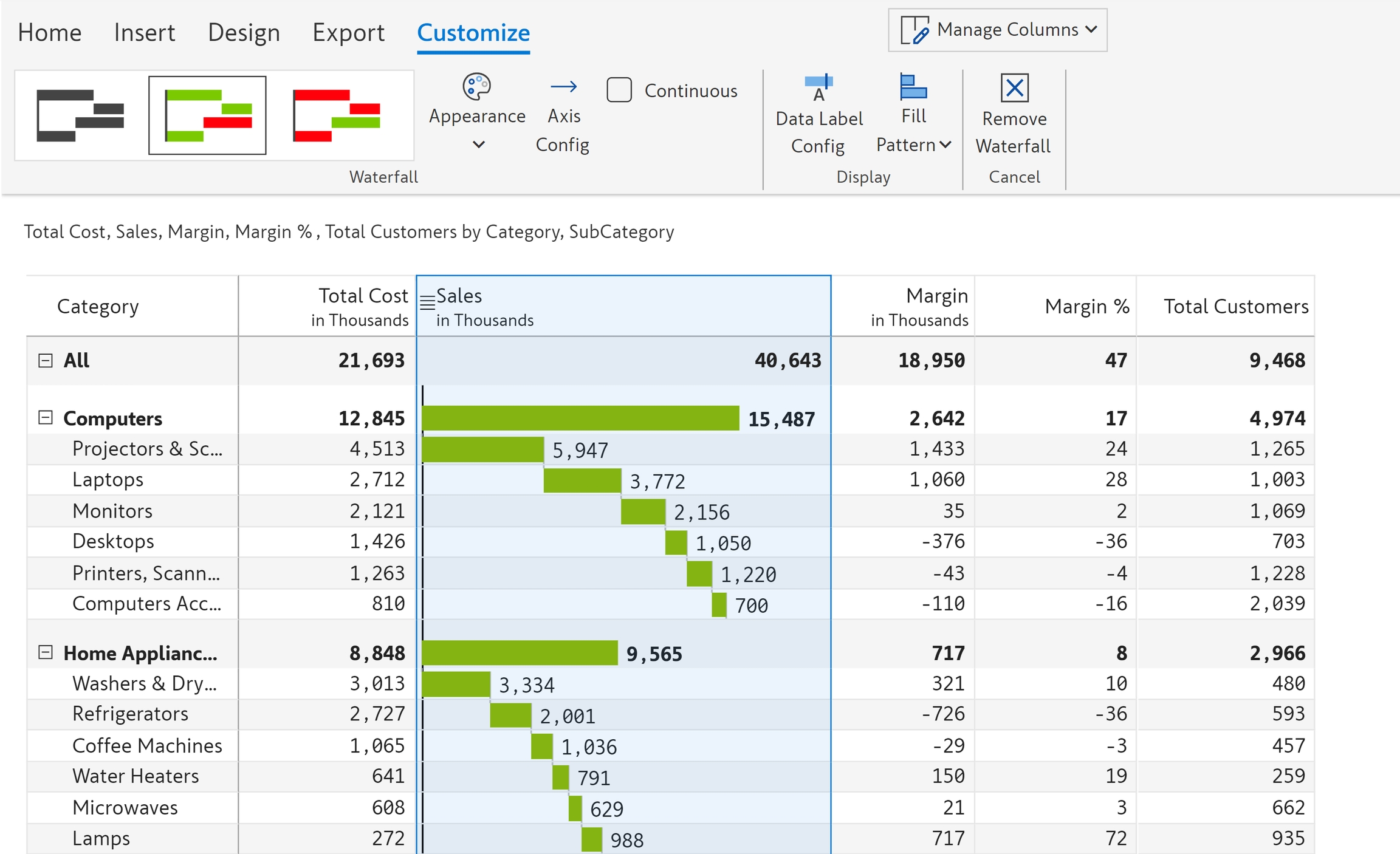
Task: Click Remove Waterfall icon
Action: [x=1014, y=89]
